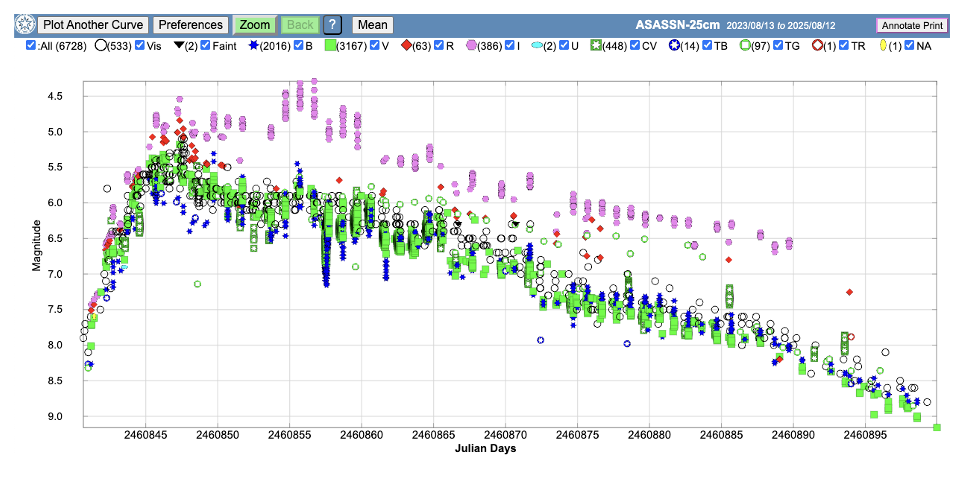The image size is (958, 486).
Task: Toggle the CV band checkbox
Action: [x=635, y=46]
